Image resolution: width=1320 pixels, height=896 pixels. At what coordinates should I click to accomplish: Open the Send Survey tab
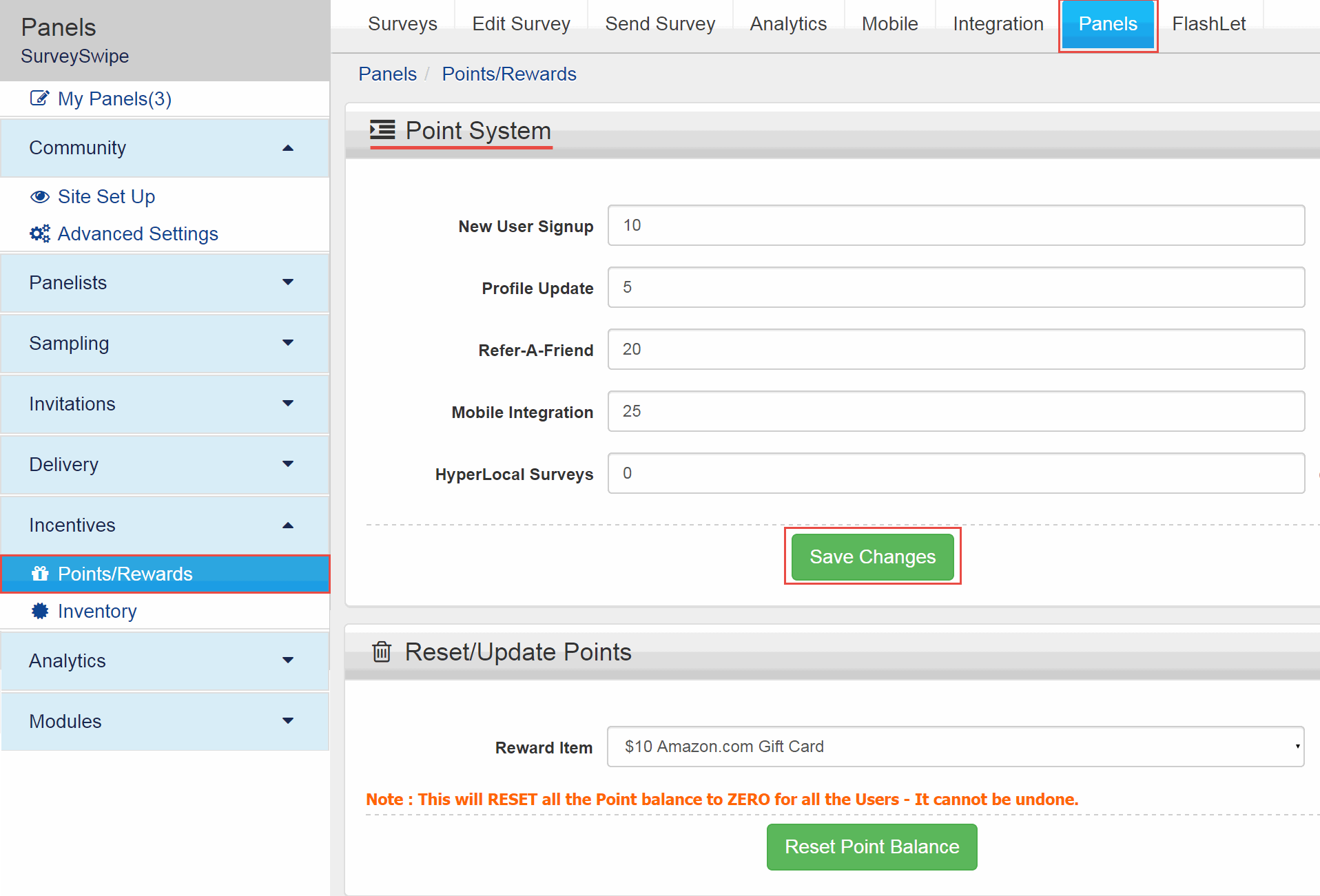(659, 24)
